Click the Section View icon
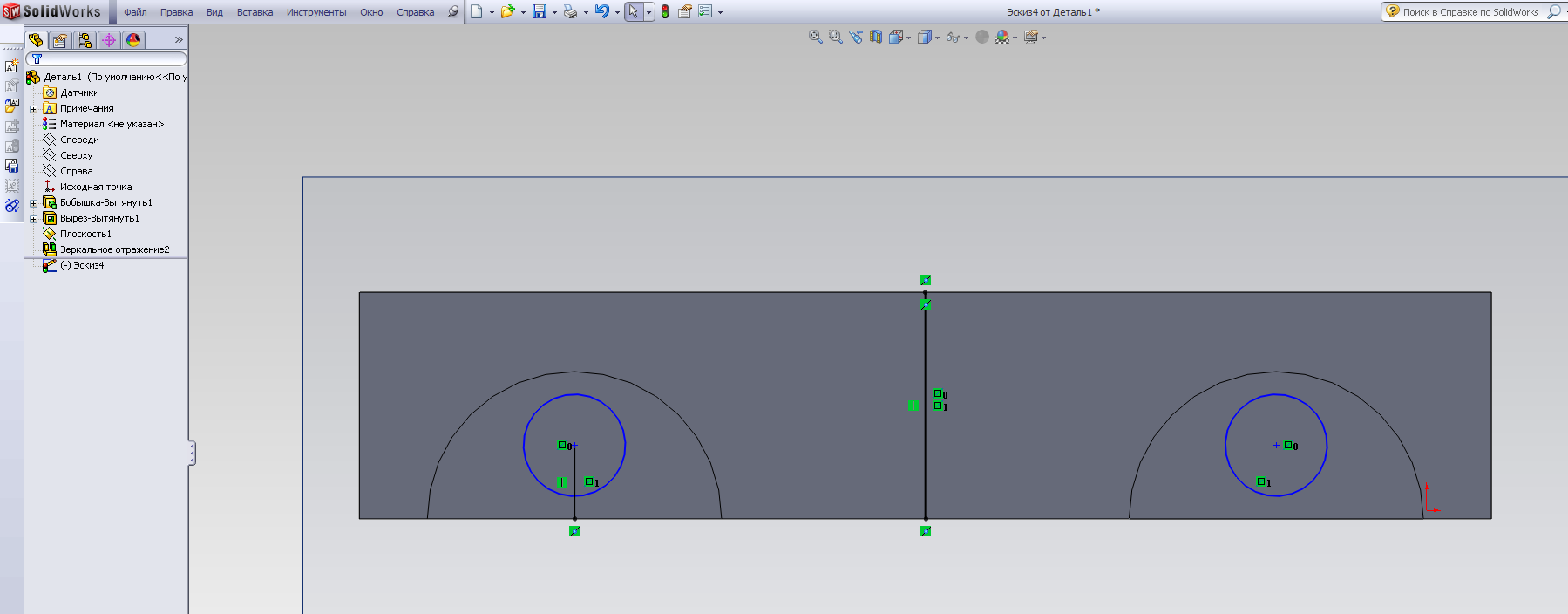 (876, 37)
